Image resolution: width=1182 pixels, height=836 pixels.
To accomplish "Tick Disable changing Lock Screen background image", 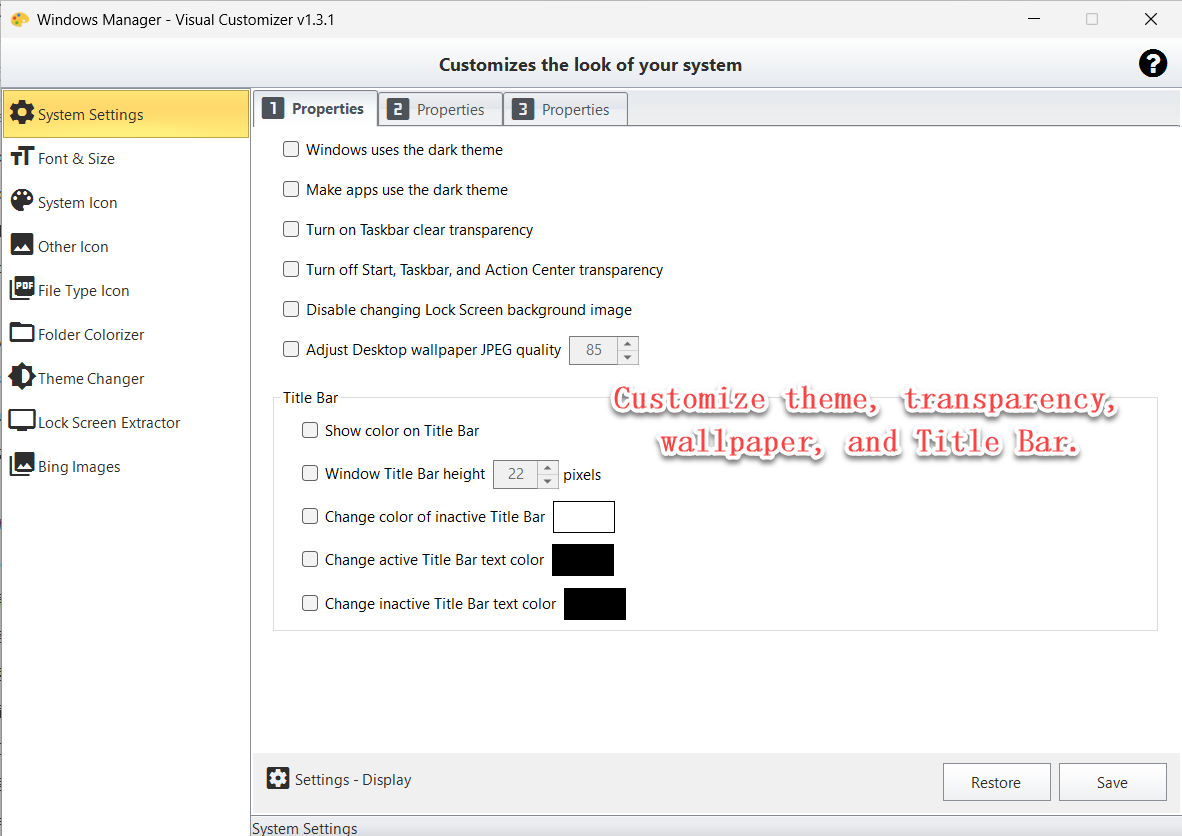I will (x=291, y=309).
